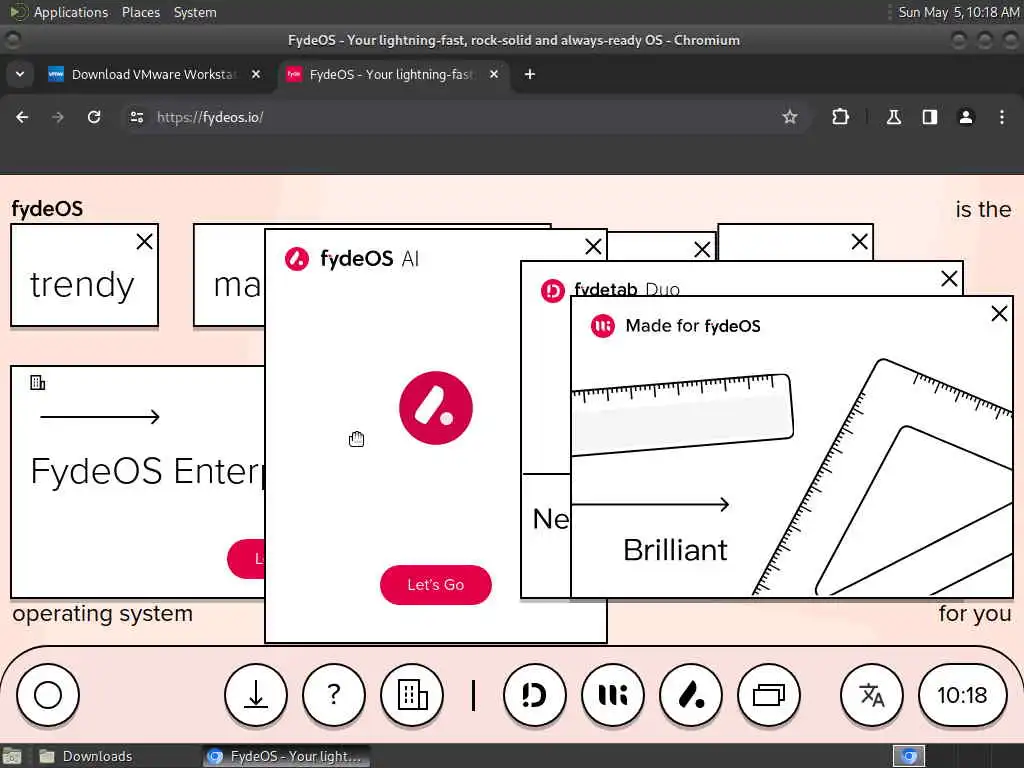Open the Chromium three-dot menu
This screenshot has width=1024, height=768.
1002,117
